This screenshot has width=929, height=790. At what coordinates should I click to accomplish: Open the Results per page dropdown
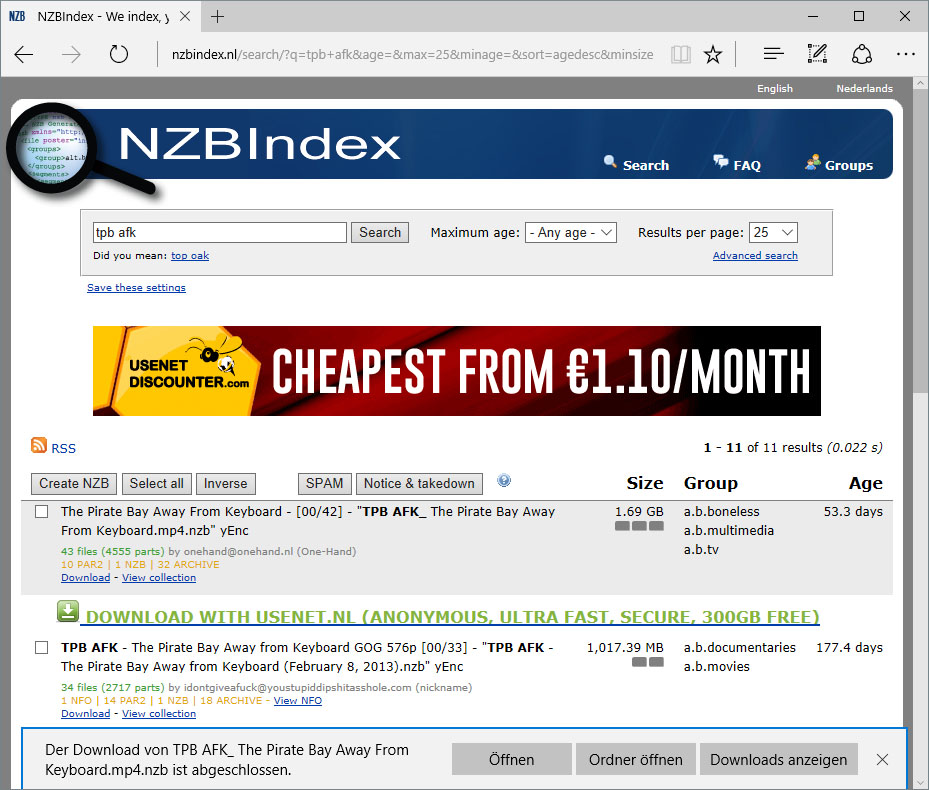pos(773,232)
